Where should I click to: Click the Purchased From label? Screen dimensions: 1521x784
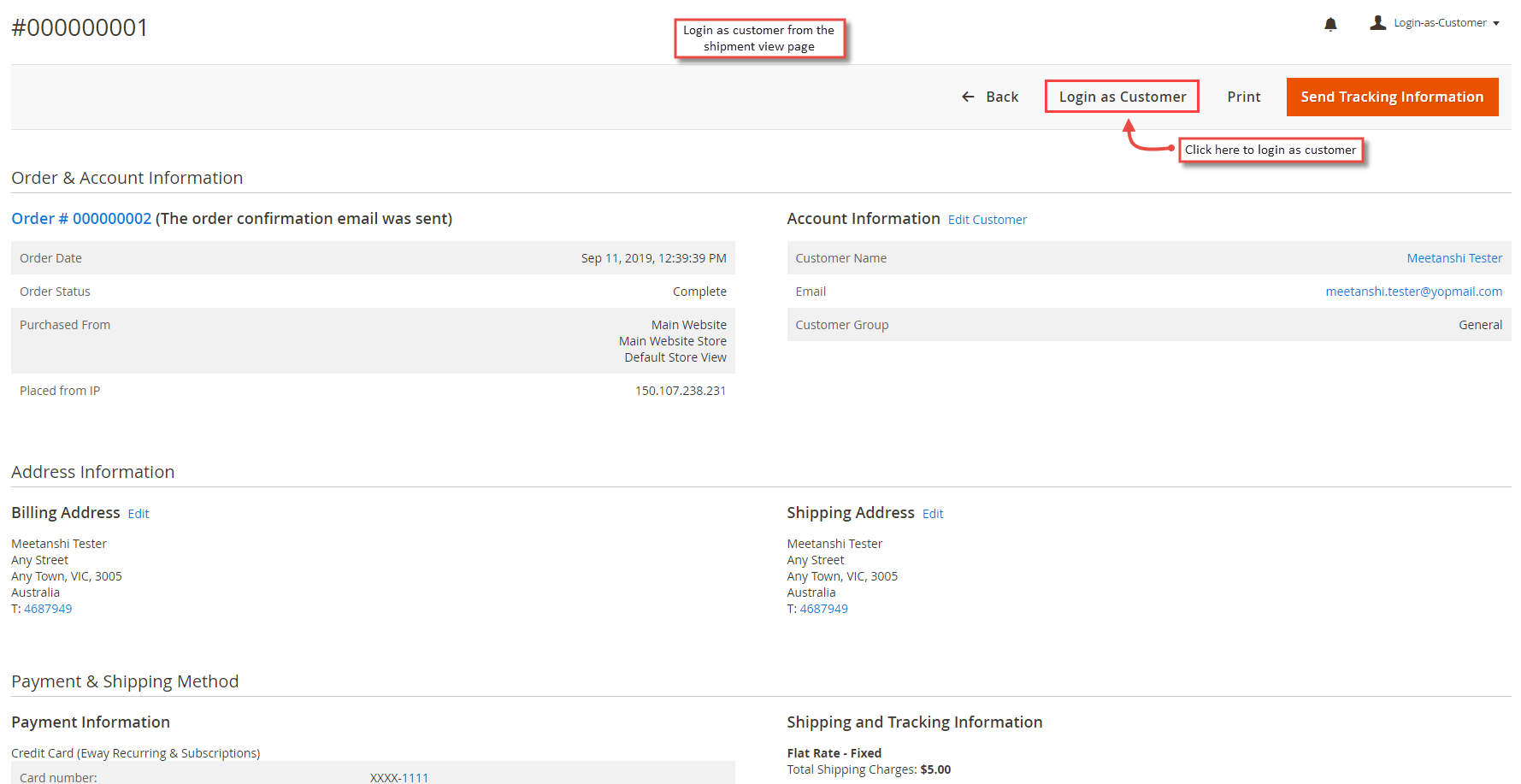65,325
